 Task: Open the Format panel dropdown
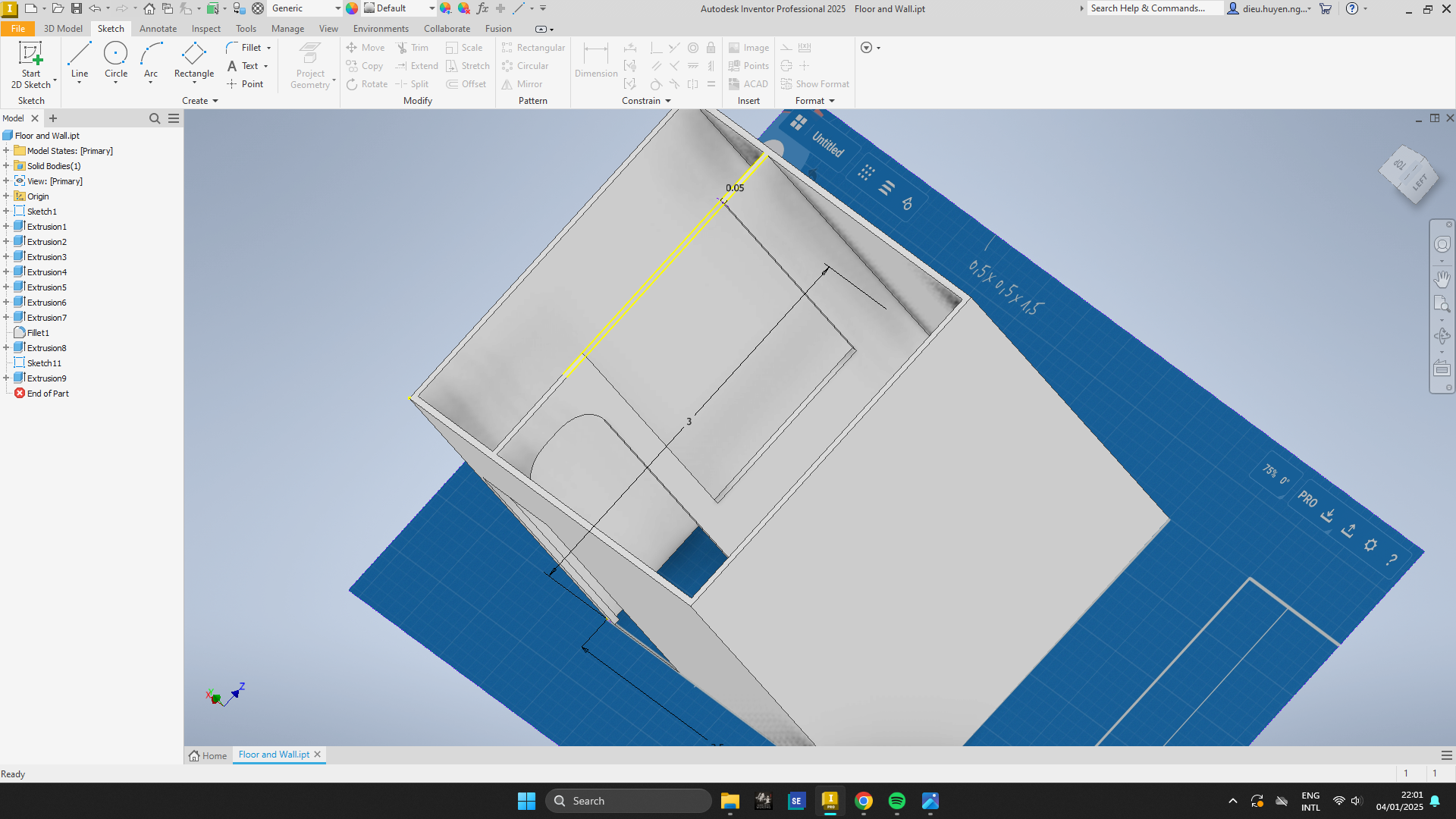click(x=815, y=101)
